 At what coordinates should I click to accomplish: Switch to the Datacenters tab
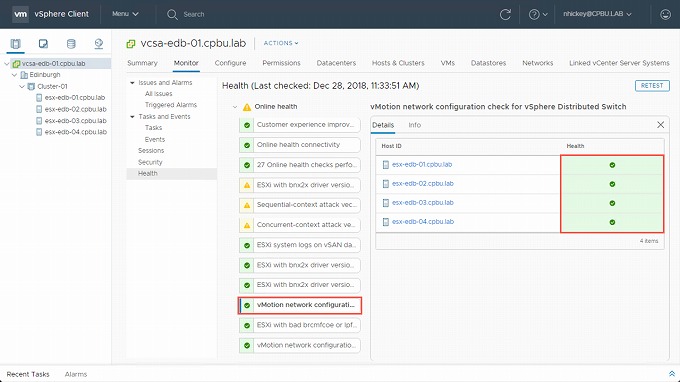click(x=336, y=63)
